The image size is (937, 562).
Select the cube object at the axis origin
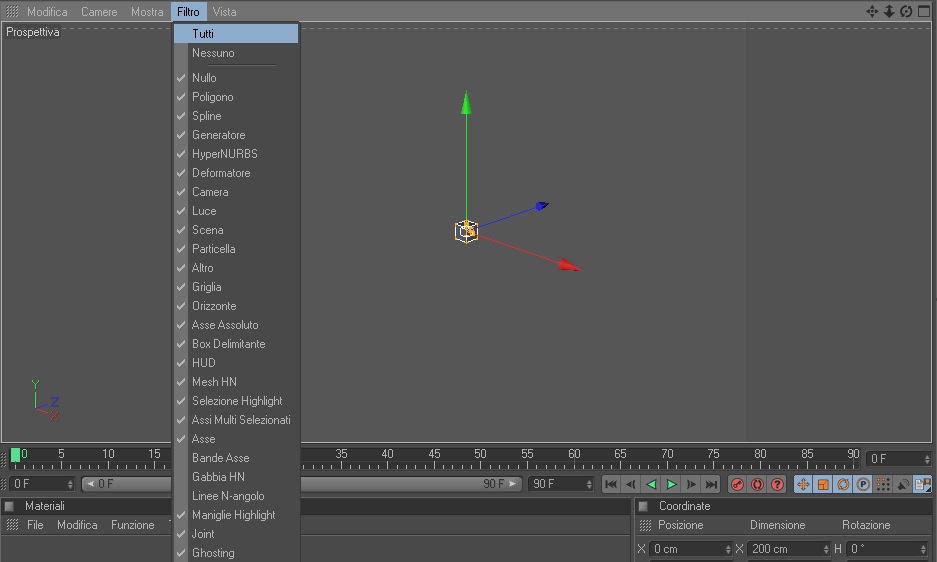[x=466, y=231]
